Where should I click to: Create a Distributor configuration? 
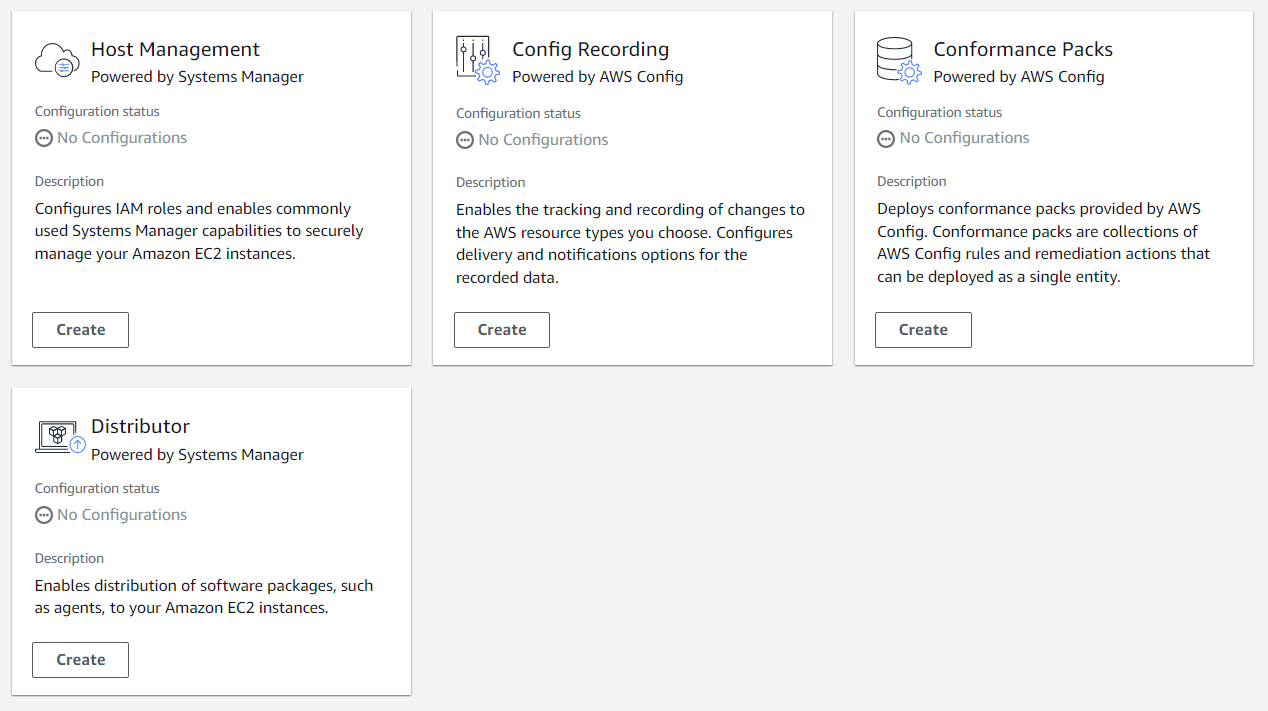pos(81,660)
